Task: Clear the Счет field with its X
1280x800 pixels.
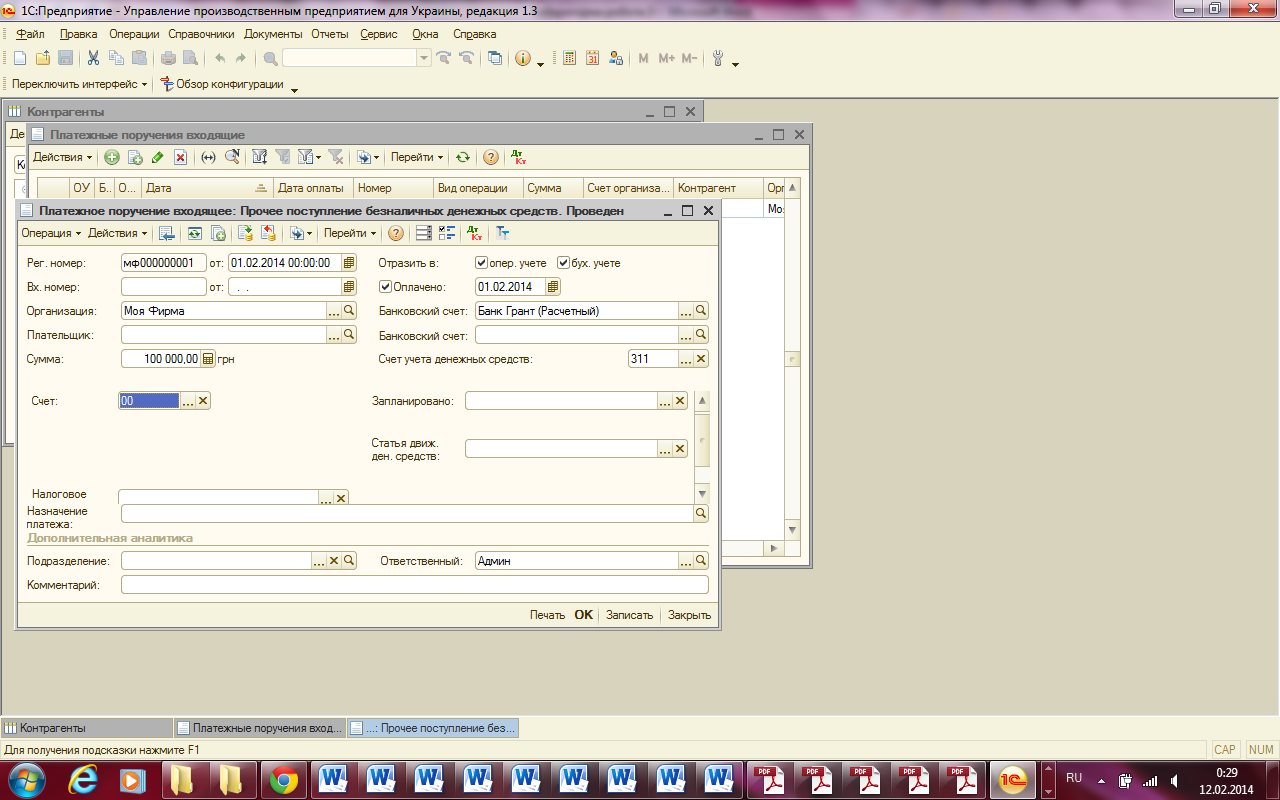Action: click(203, 401)
